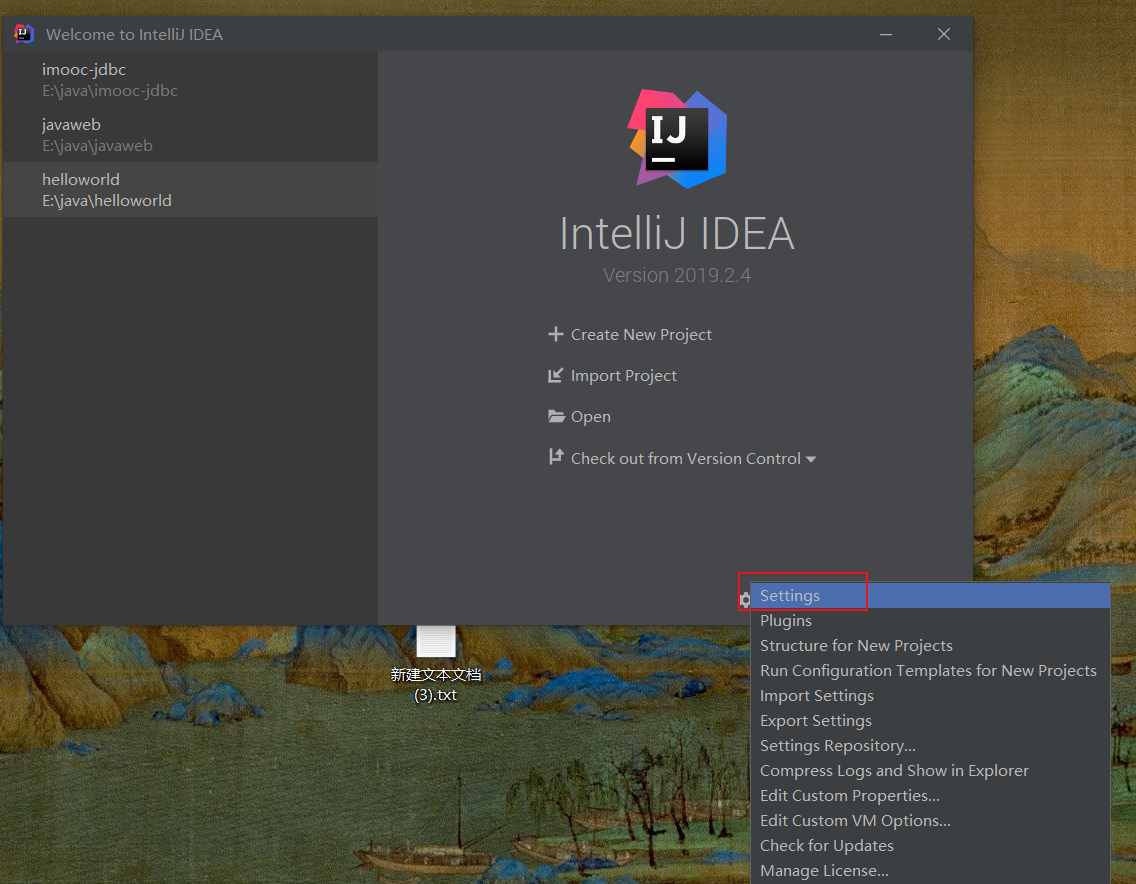Select Check for Updates

(930, 846)
